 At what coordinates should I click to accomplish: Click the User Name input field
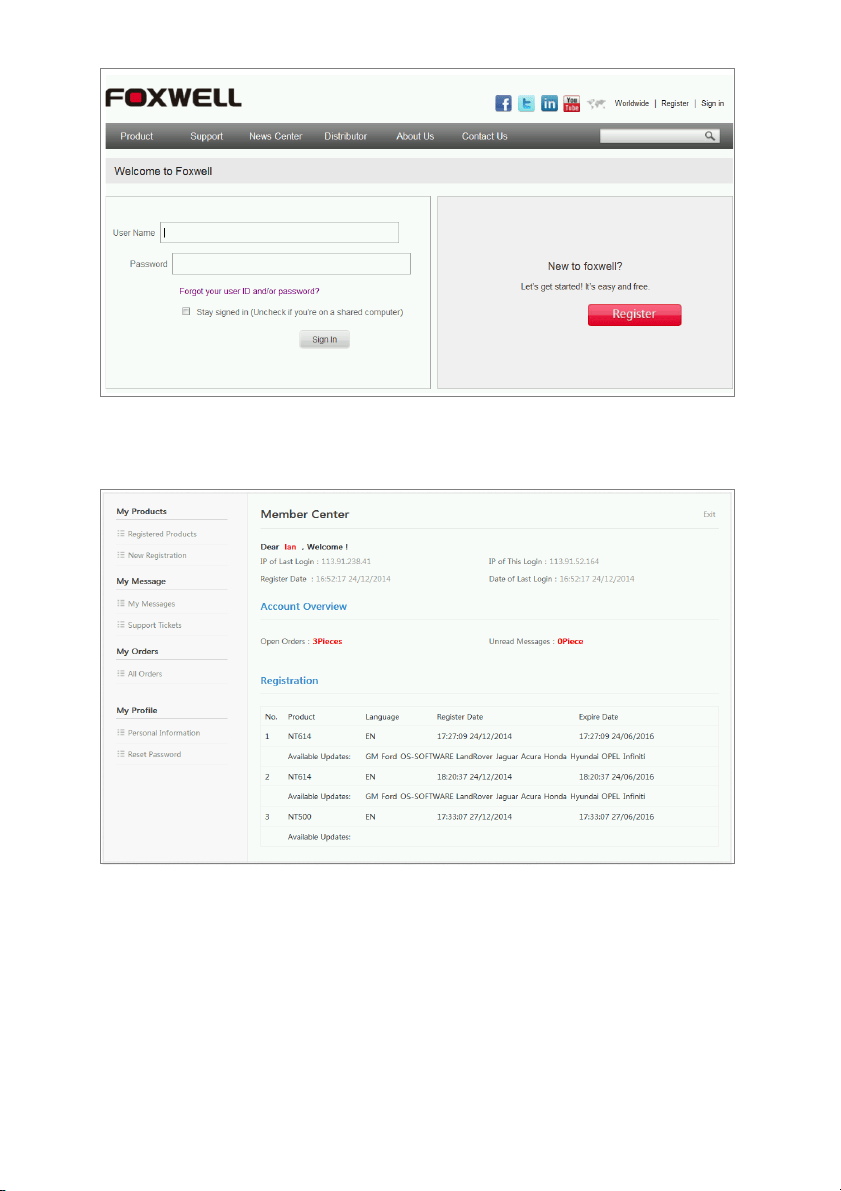[280, 232]
